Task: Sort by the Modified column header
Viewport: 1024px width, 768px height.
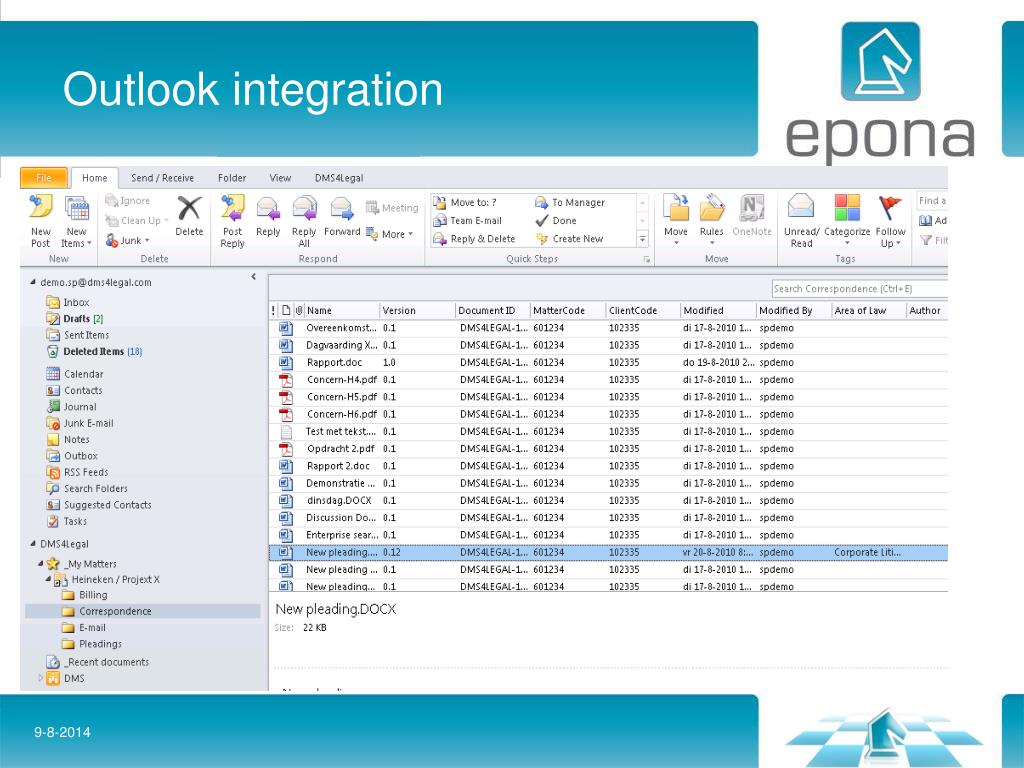Action: coord(718,311)
